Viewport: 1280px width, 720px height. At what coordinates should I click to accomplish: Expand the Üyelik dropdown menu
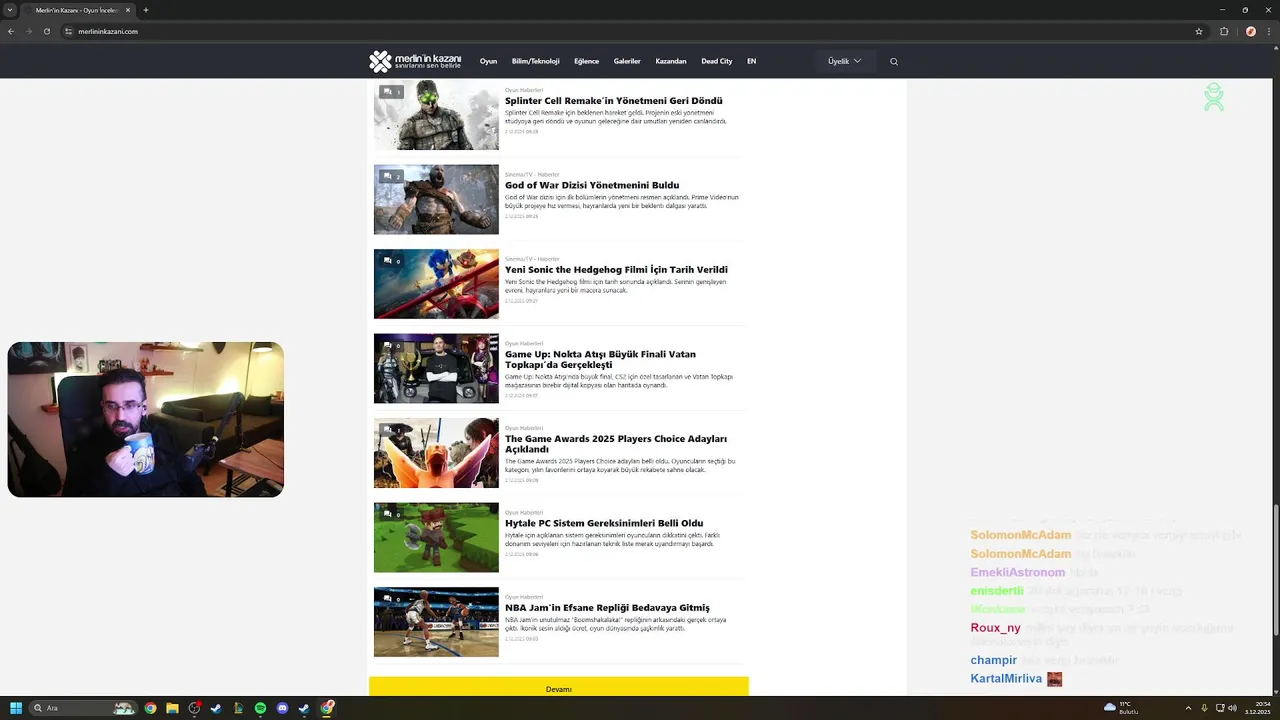tap(845, 61)
